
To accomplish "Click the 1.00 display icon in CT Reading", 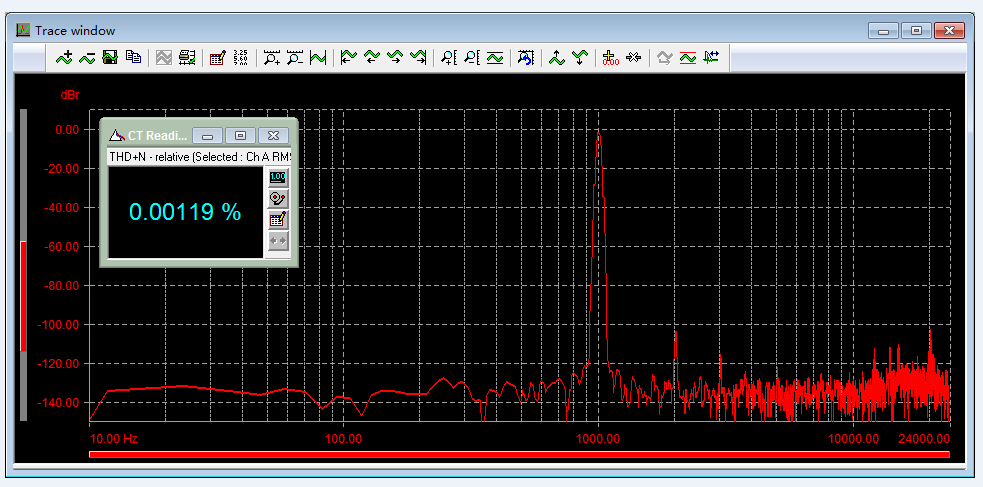I will [278, 177].
